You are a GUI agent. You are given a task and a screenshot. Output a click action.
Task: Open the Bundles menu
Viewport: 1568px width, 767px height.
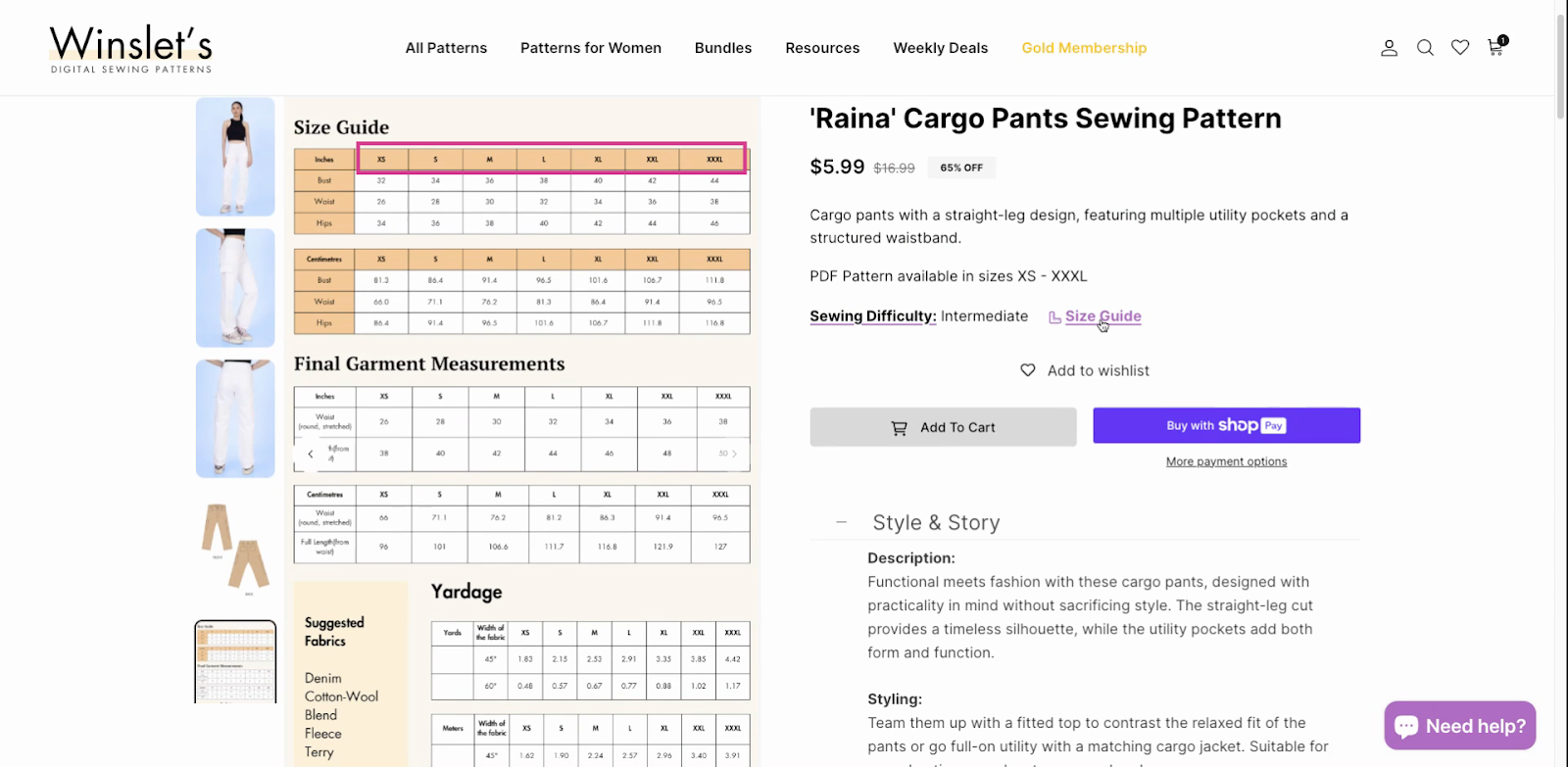pyautogui.click(x=723, y=48)
